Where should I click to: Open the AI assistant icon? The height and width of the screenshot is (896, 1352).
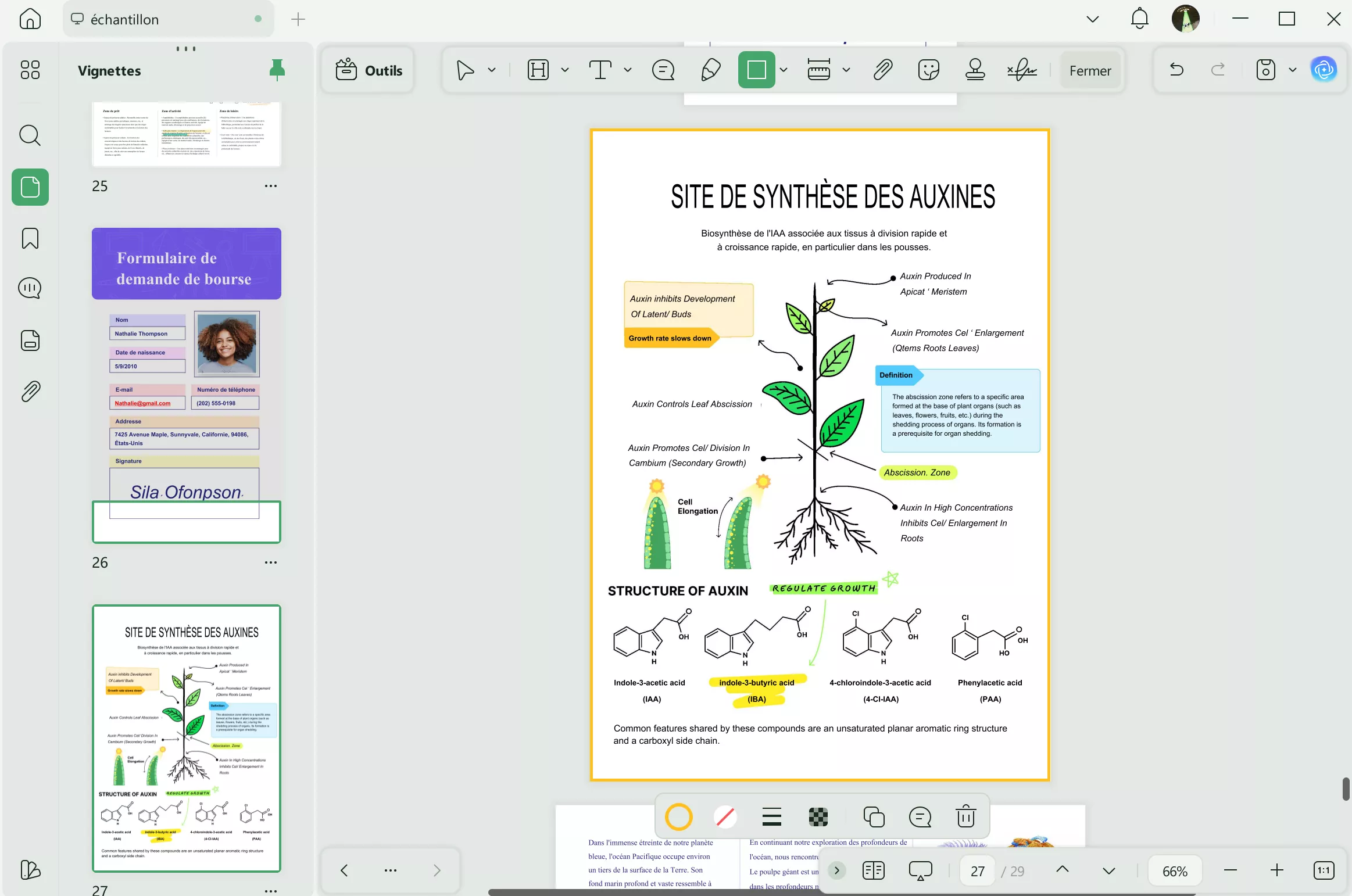coord(1324,70)
